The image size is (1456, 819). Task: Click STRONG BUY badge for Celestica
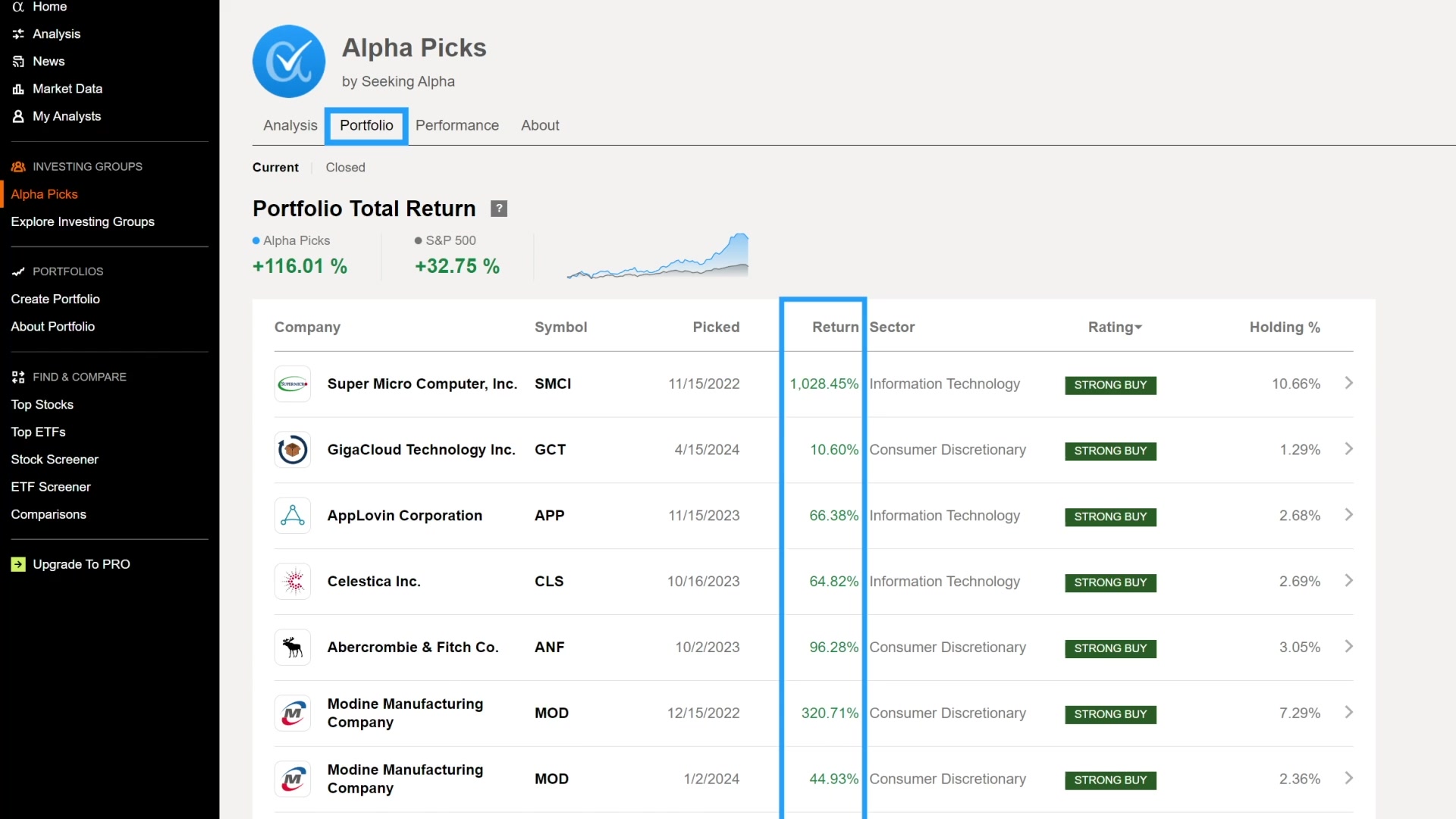pyautogui.click(x=1110, y=582)
